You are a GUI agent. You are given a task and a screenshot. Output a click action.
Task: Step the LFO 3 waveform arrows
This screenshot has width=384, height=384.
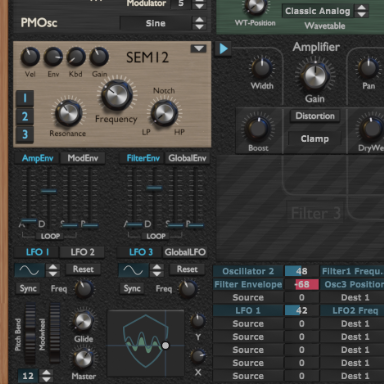coord(157,270)
